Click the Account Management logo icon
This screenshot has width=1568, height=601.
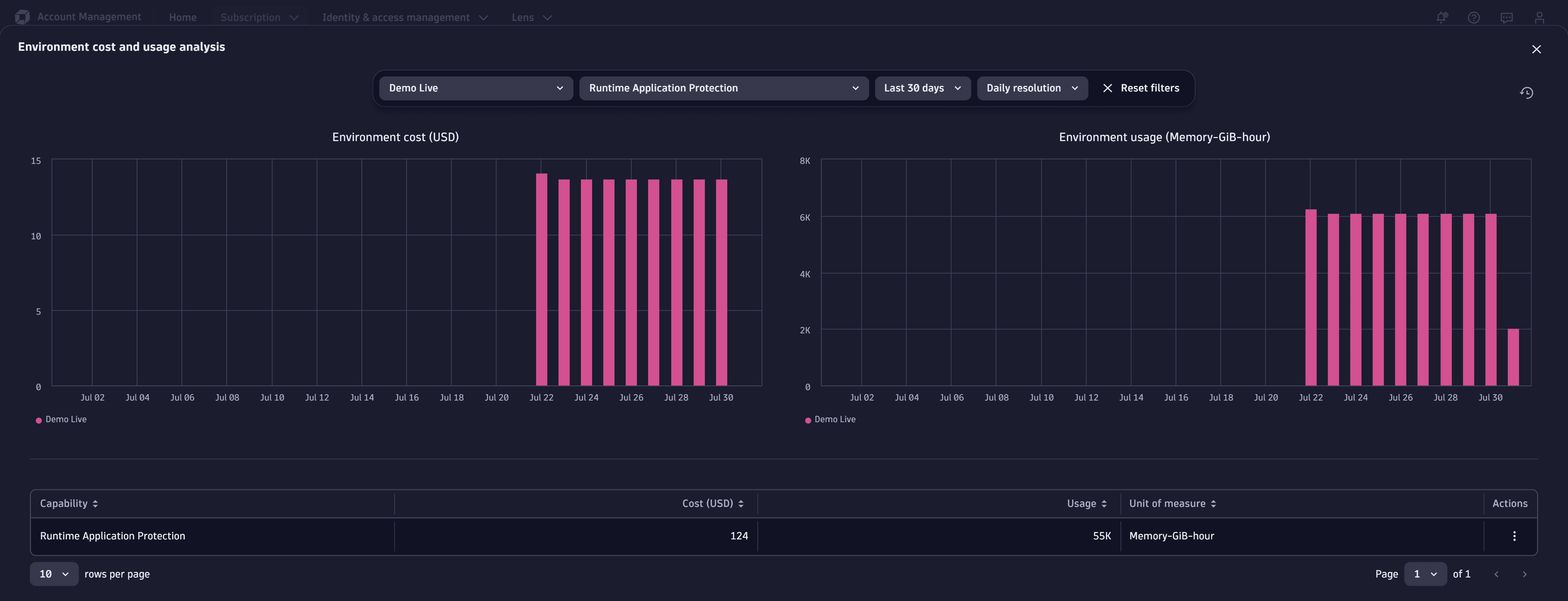tap(22, 17)
